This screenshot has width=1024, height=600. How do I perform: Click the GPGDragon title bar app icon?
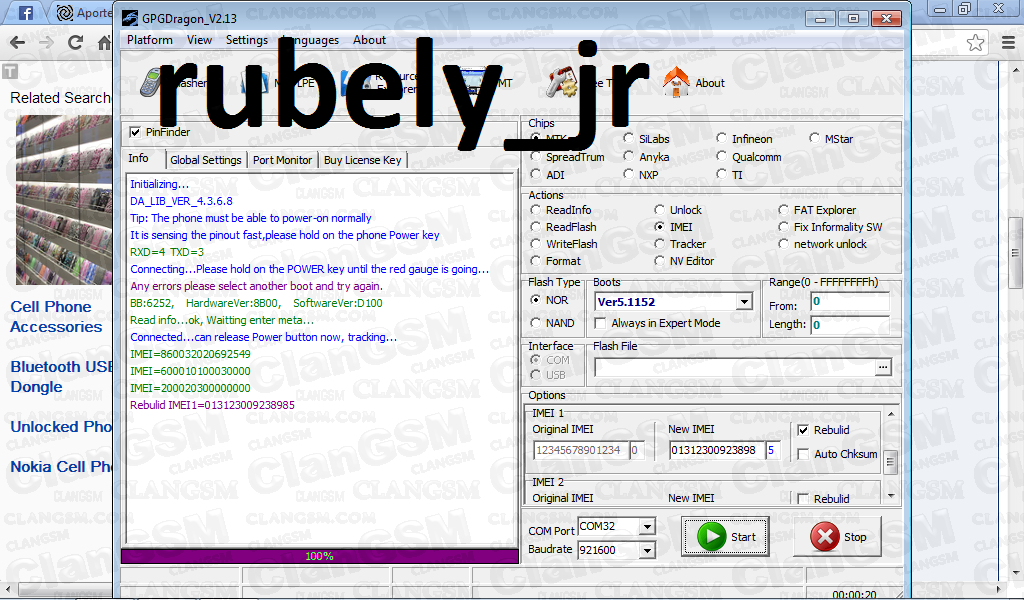tap(130, 18)
